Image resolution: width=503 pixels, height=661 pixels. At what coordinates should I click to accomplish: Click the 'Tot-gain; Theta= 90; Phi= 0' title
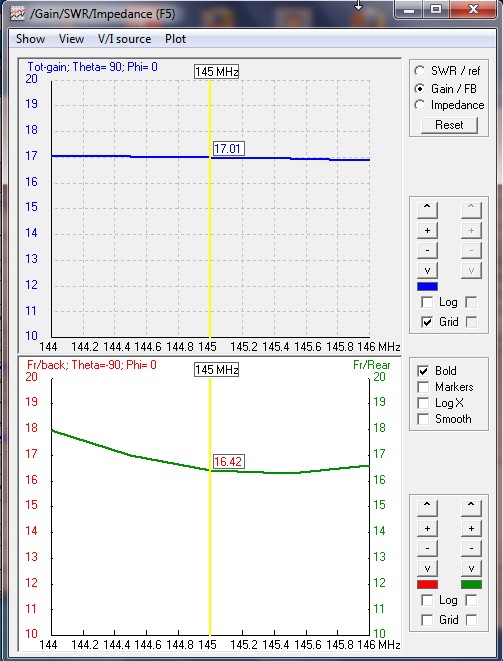click(92, 67)
